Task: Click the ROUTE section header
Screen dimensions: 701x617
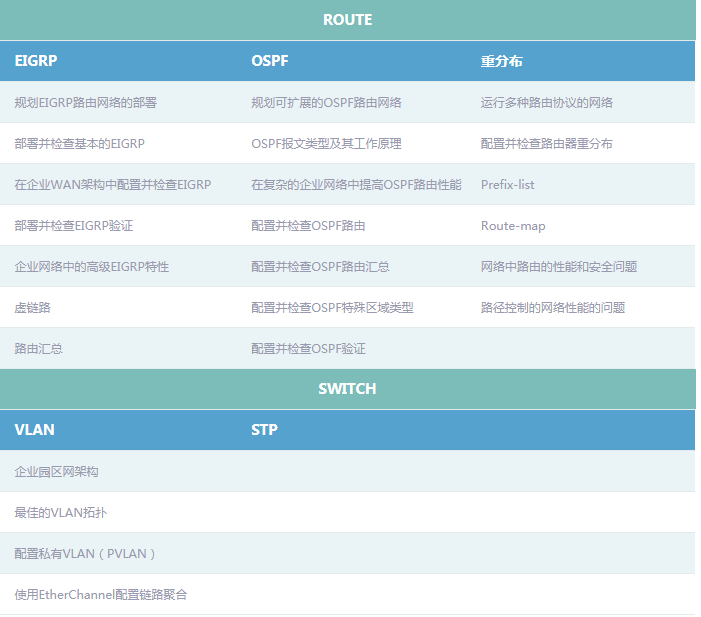Action: click(x=347, y=20)
